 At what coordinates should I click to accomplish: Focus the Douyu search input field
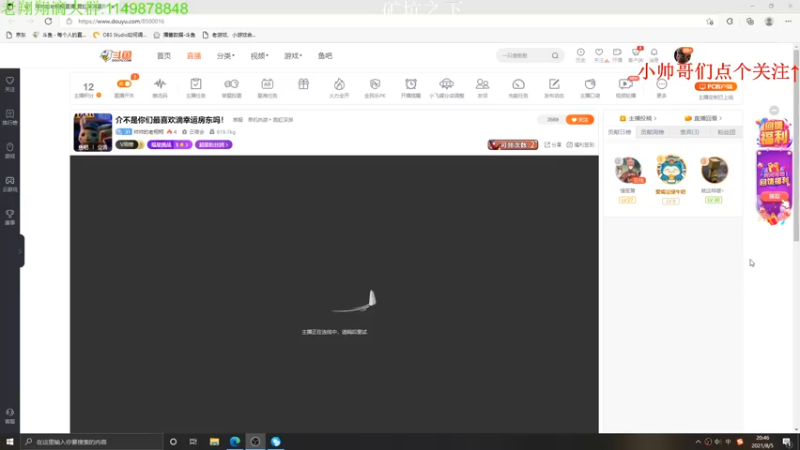(524, 56)
